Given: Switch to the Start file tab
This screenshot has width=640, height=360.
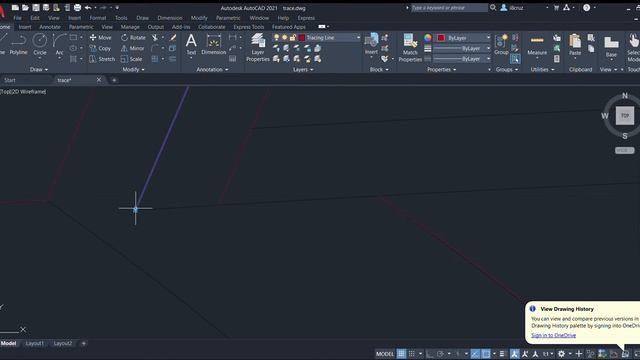Looking at the screenshot, I should coord(10,80).
